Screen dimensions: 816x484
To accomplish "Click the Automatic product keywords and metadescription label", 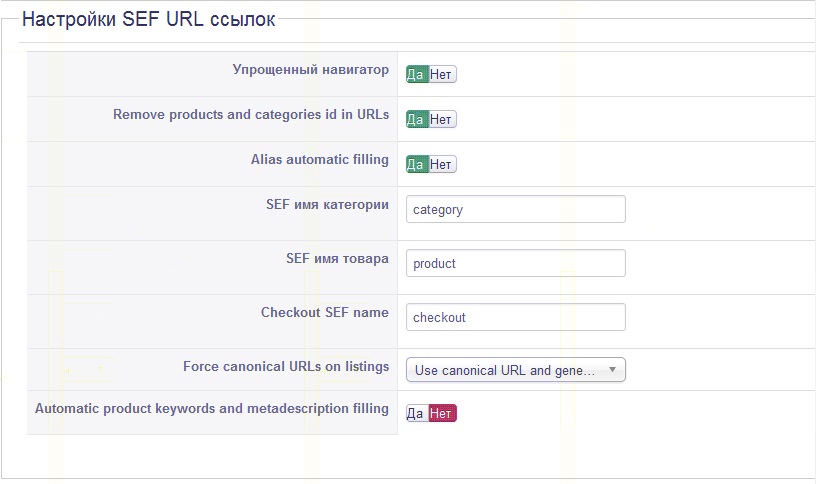I will tap(211, 408).
